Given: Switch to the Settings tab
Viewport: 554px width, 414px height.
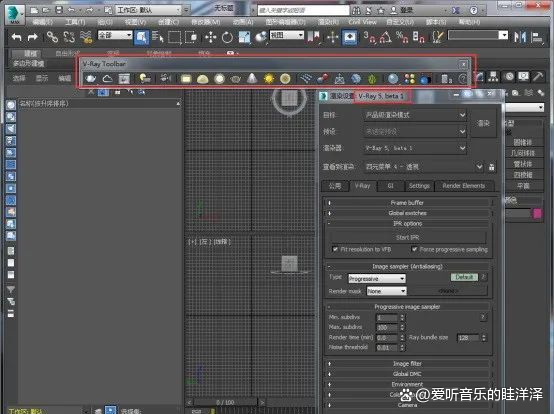Looking at the screenshot, I should (419, 186).
